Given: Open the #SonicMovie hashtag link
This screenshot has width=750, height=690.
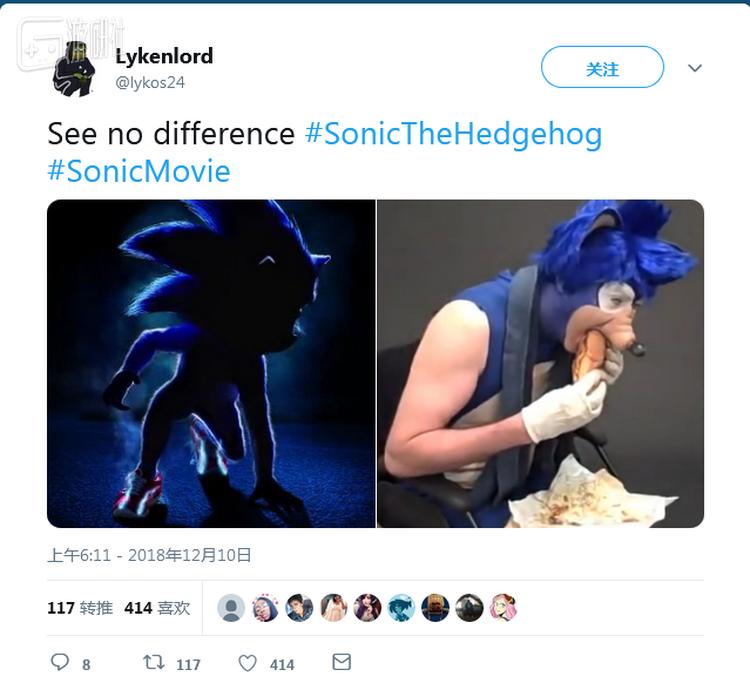Looking at the screenshot, I should 139,171.
